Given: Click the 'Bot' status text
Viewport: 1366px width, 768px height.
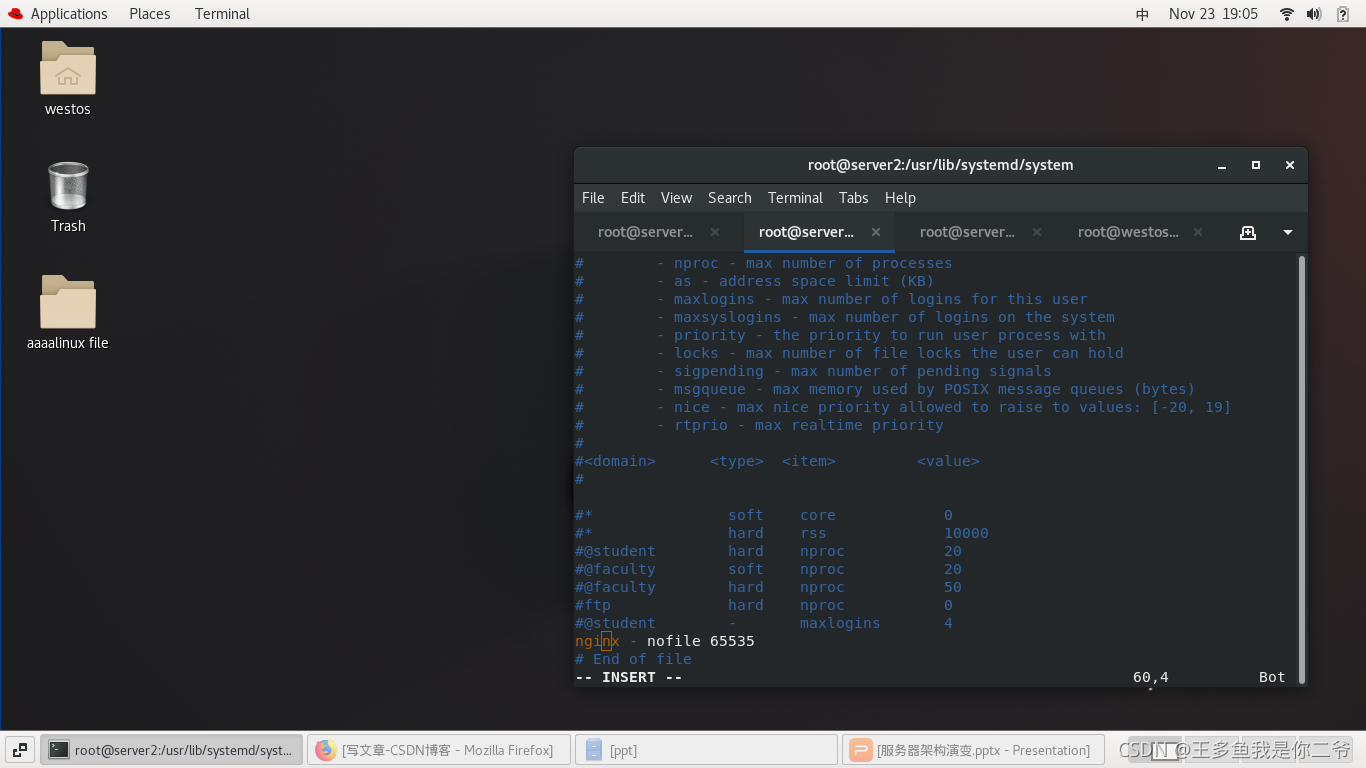Looking at the screenshot, I should [1272, 677].
